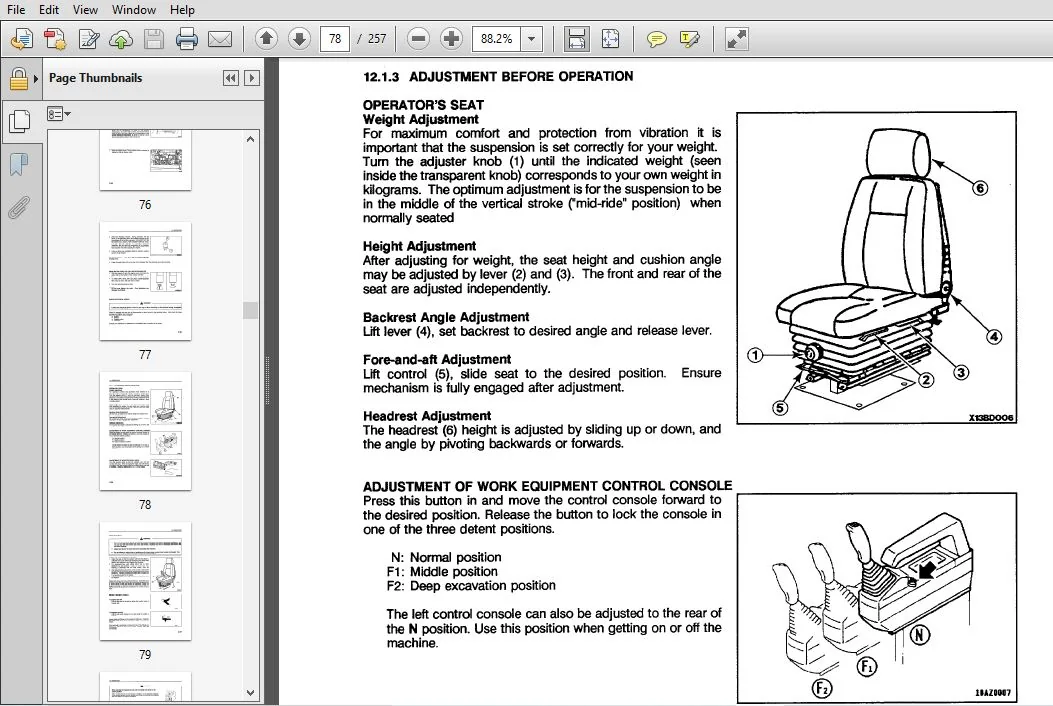The image size is (1053, 706).
Task: Zoom out with the minus button
Action: click(x=418, y=39)
